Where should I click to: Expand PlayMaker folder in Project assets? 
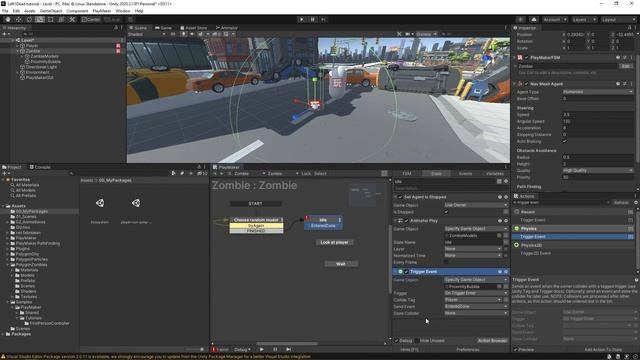click(x=8, y=238)
